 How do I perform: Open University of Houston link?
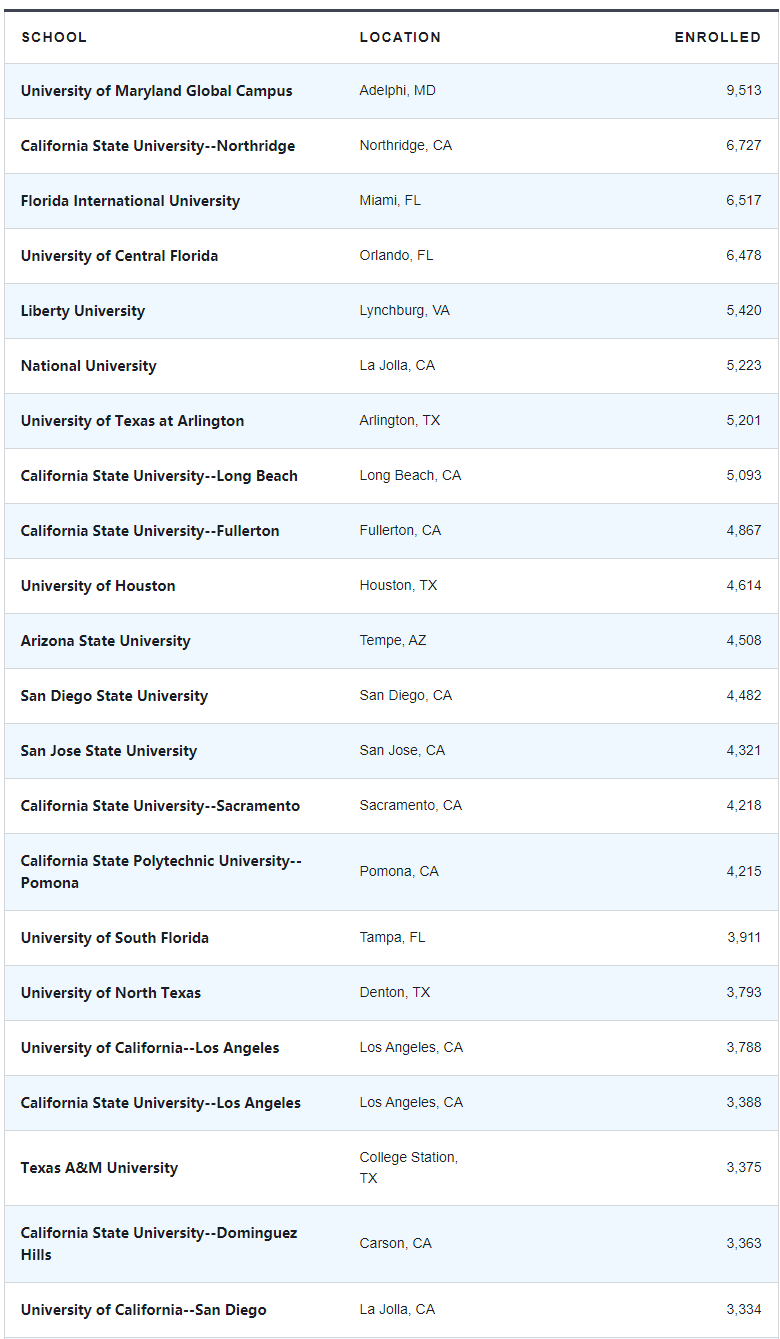coord(98,586)
